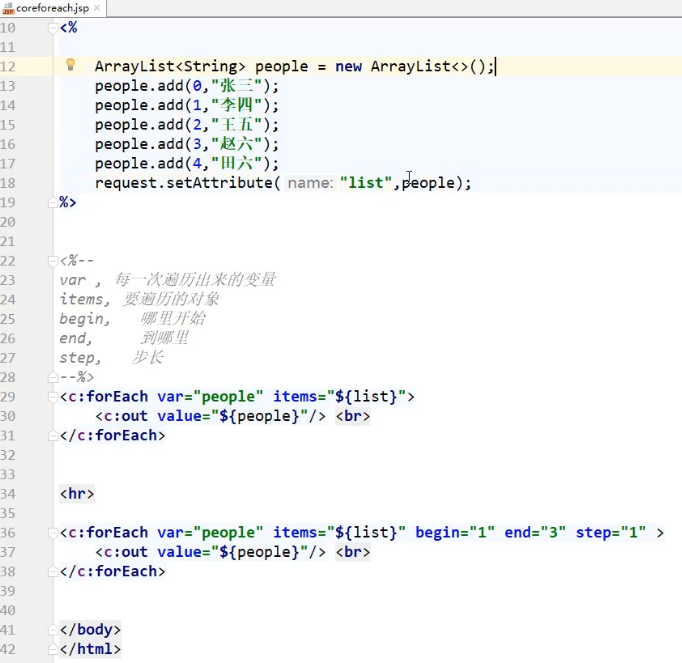Screen dimensions: 682x663
Task: Click the </html> closing tag
Action: (90, 649)
